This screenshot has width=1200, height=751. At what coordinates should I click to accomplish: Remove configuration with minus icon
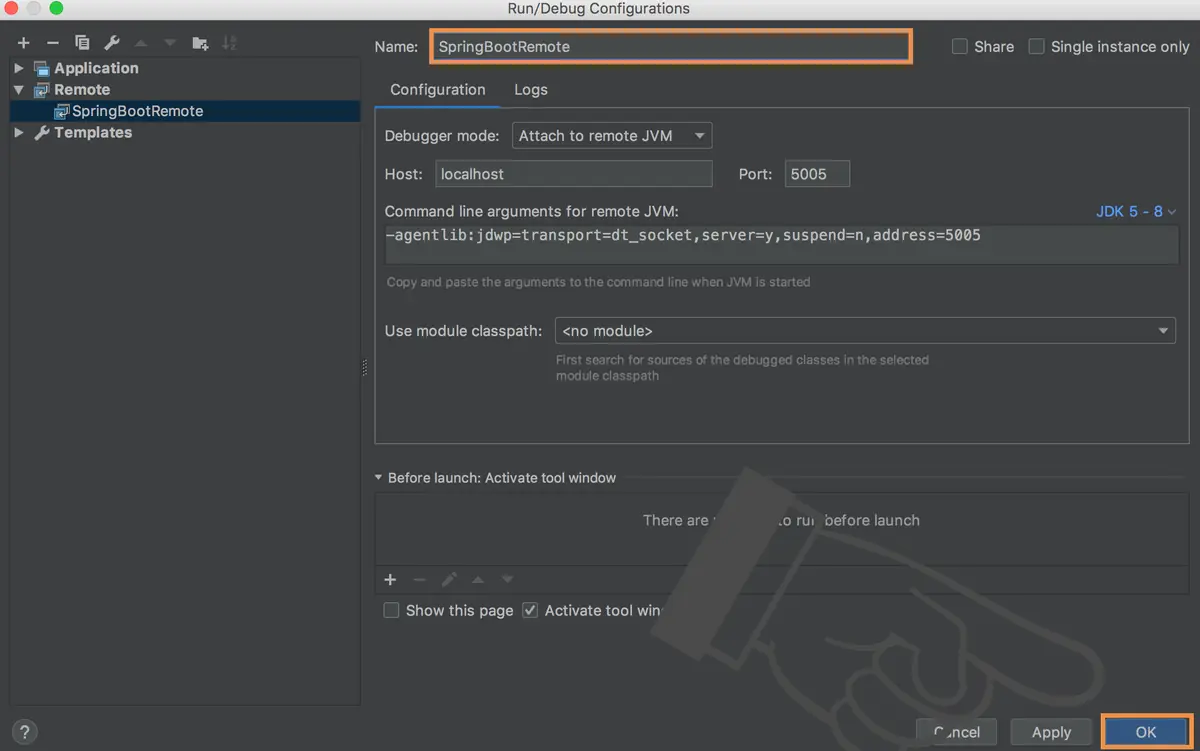pyautogui.click(x=53, y=43)
